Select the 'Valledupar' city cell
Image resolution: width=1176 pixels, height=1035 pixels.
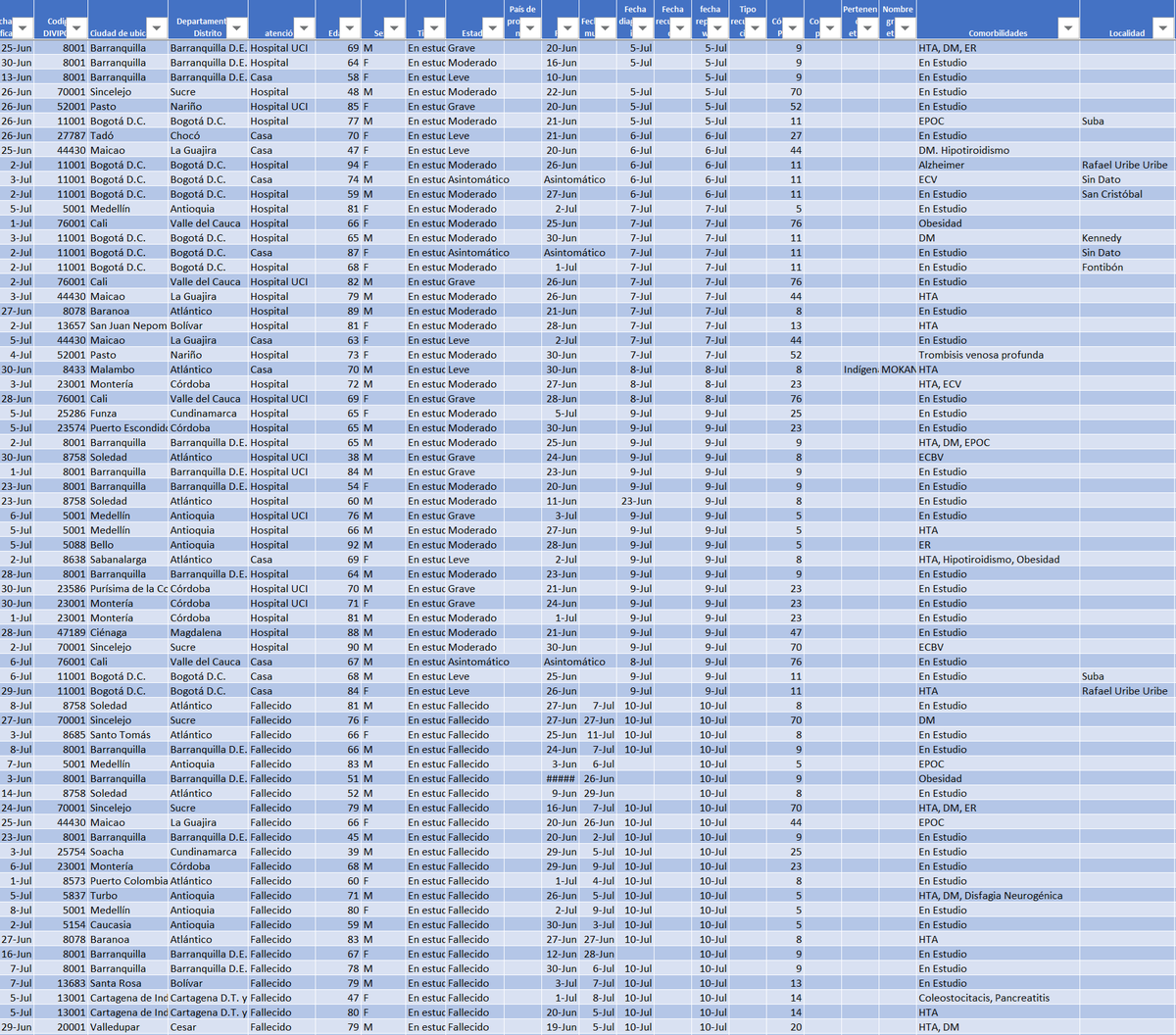pyautogui.click(x=127, y=1027)
